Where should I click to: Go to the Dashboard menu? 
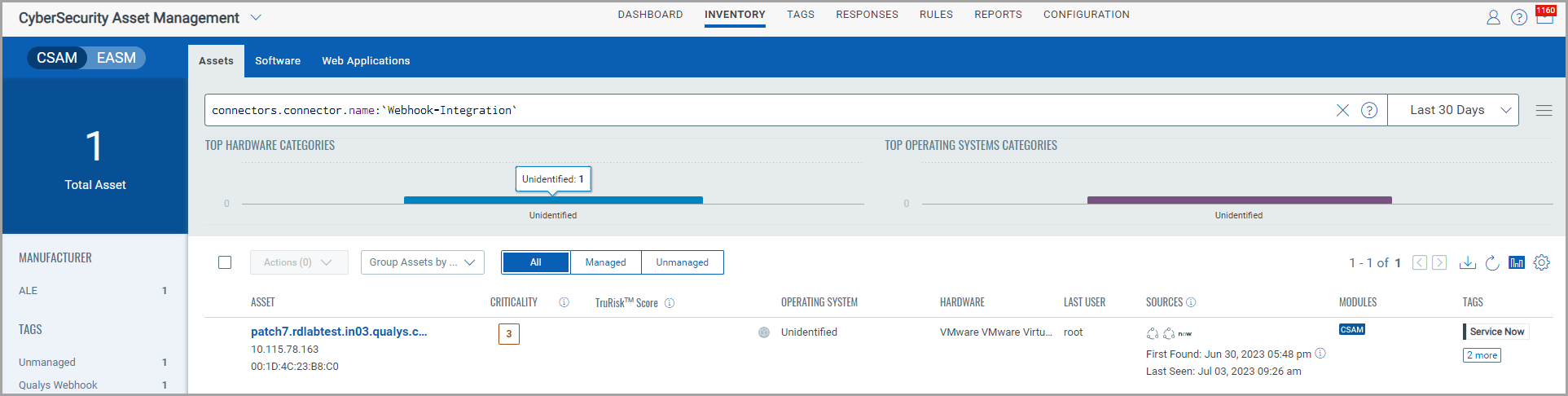(x=650, y=15)
